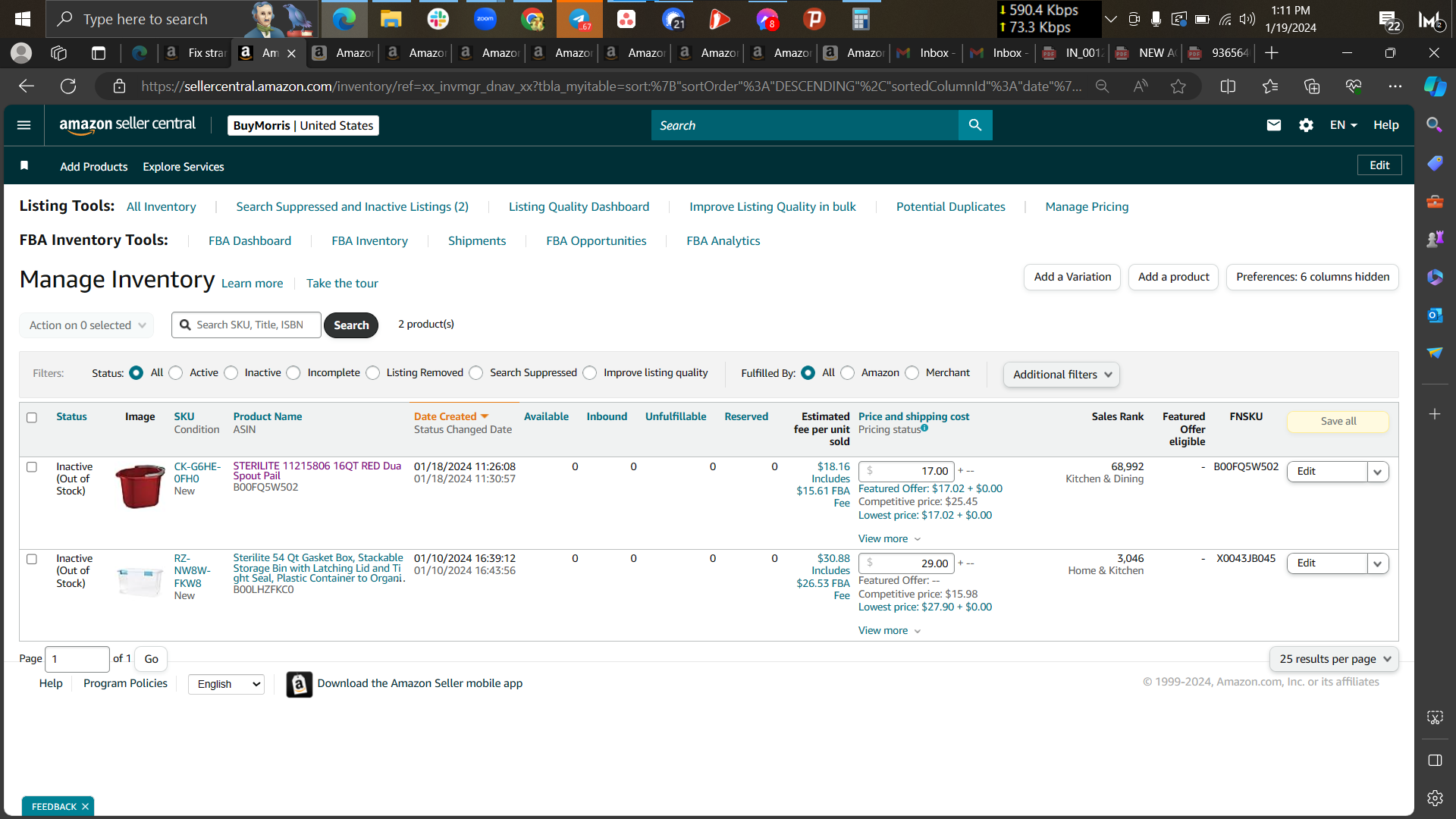Select Fulfilled By Amazon filter
Screen dimensions: 1456x819
tap(848, 373)
